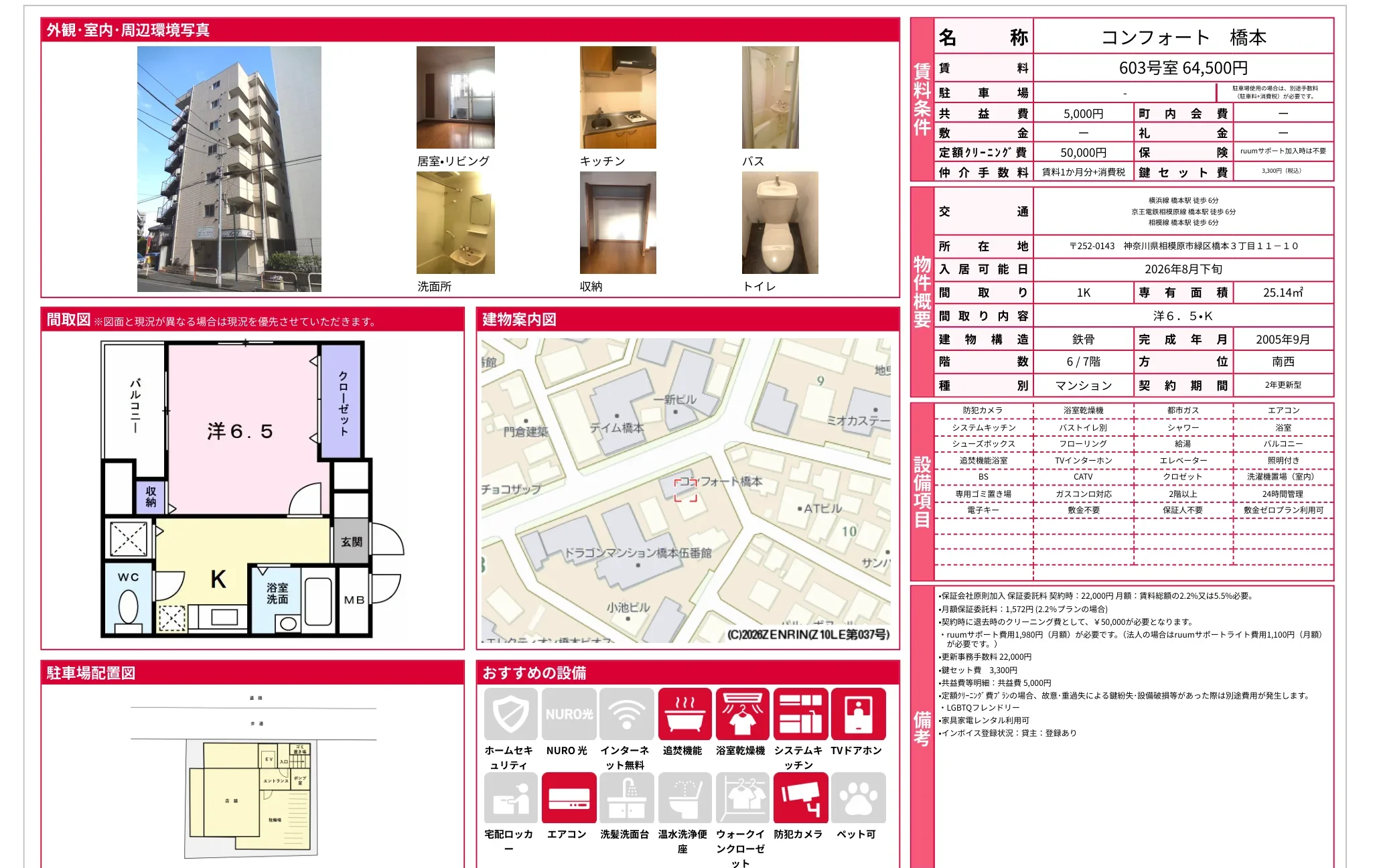The image size is (1377, 868).
Task: Click the 建物案内図 map image
Action: [x=686, y=490]
